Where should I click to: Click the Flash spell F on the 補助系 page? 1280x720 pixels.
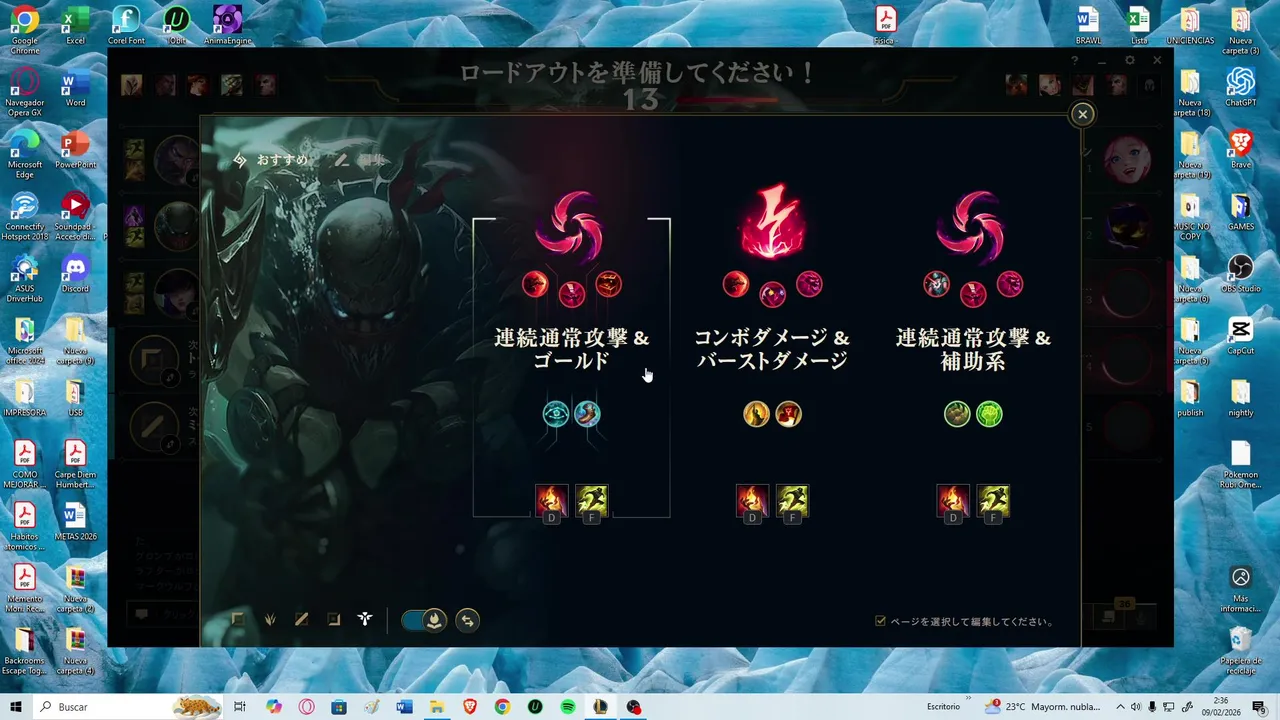[x=993, y=500]
